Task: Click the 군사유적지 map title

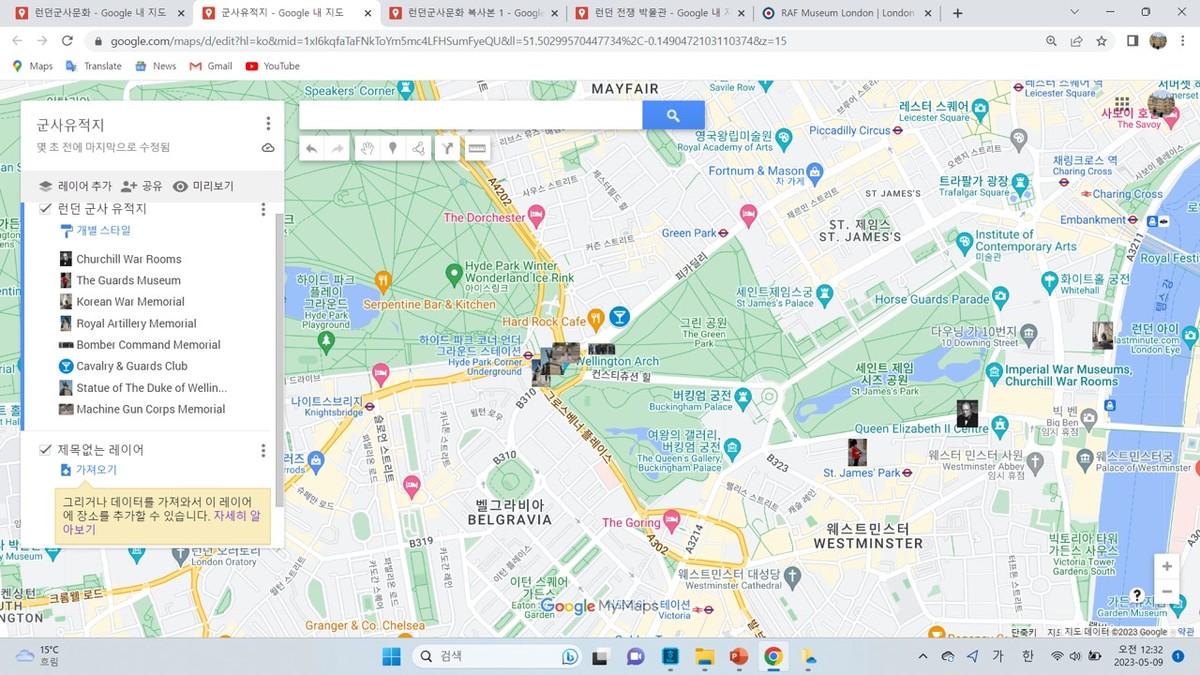Action: (70, 125)
